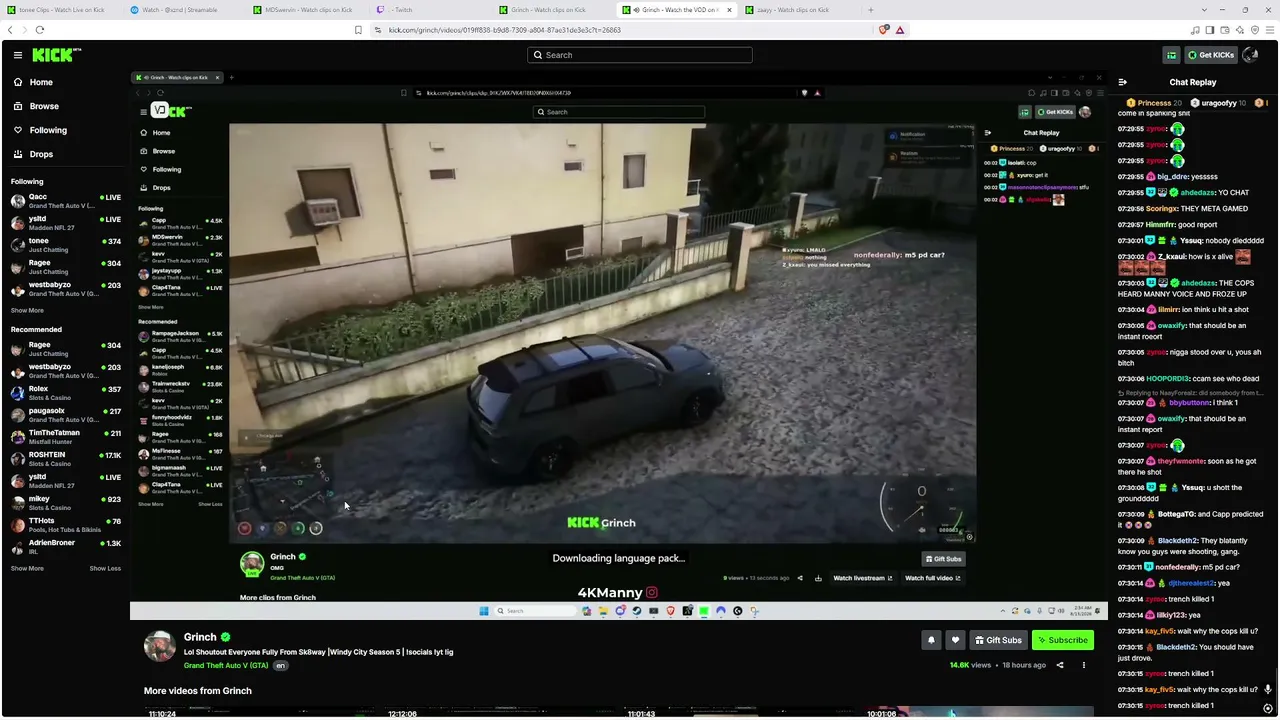
Task: Switch to the tonee Clips tab
Action: point(61,10)
